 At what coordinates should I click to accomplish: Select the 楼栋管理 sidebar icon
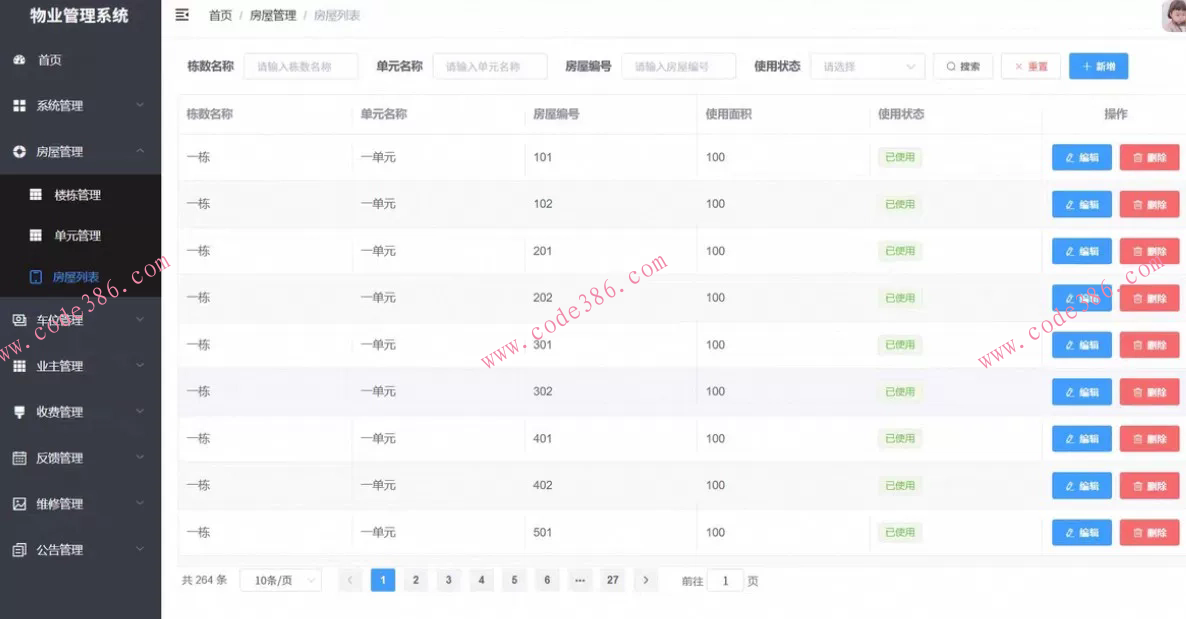[34, 194]
